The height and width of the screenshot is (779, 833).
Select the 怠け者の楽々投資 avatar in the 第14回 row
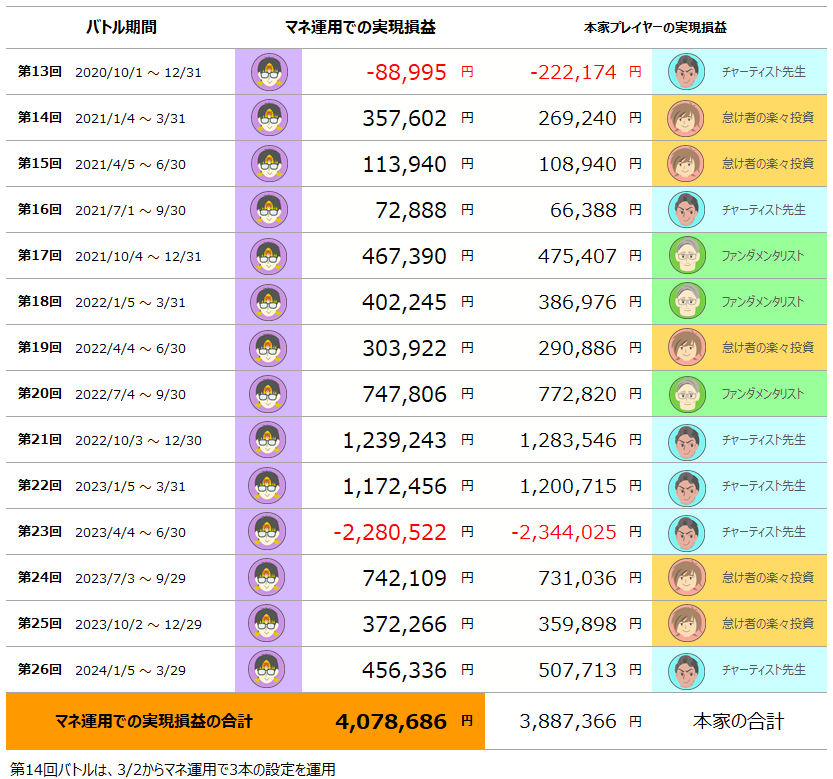point(686,118)
